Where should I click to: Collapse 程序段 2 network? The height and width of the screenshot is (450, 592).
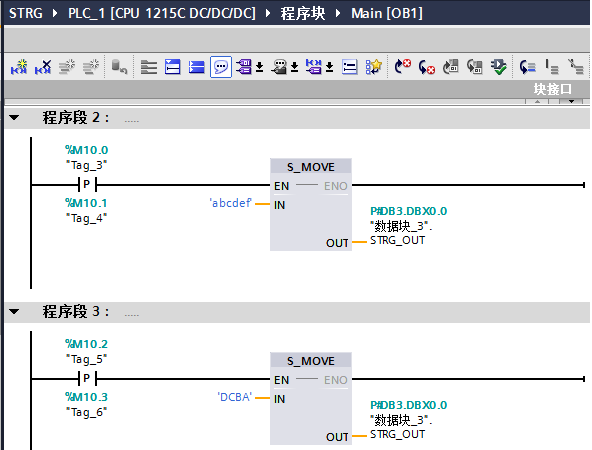click(14, 117)
